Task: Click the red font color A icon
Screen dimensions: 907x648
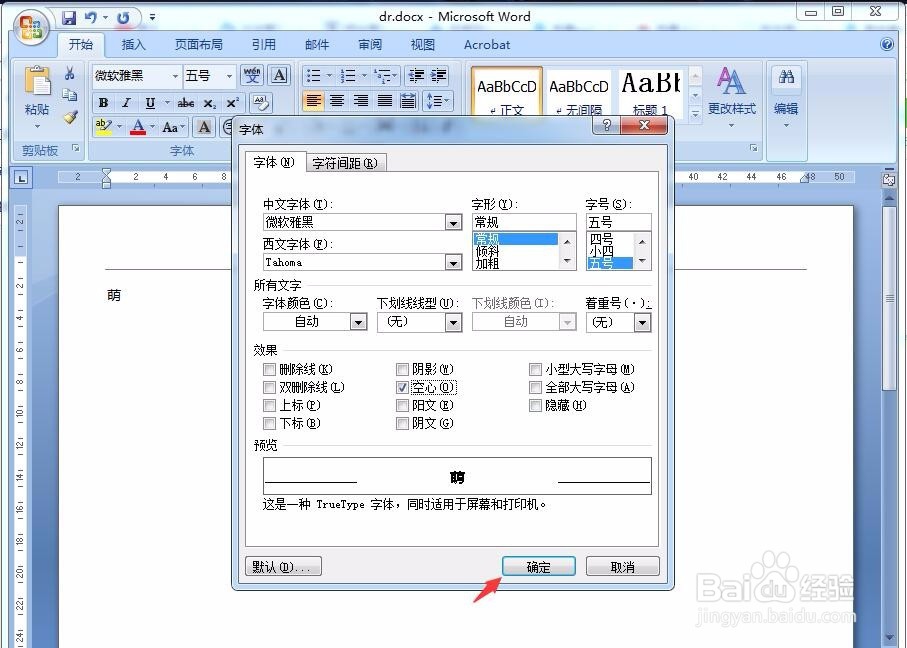Action: [138, 127]
